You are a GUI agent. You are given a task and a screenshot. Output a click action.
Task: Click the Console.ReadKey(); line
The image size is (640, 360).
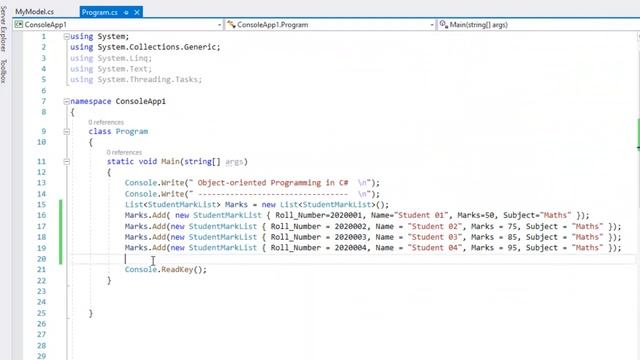(166, 269)
